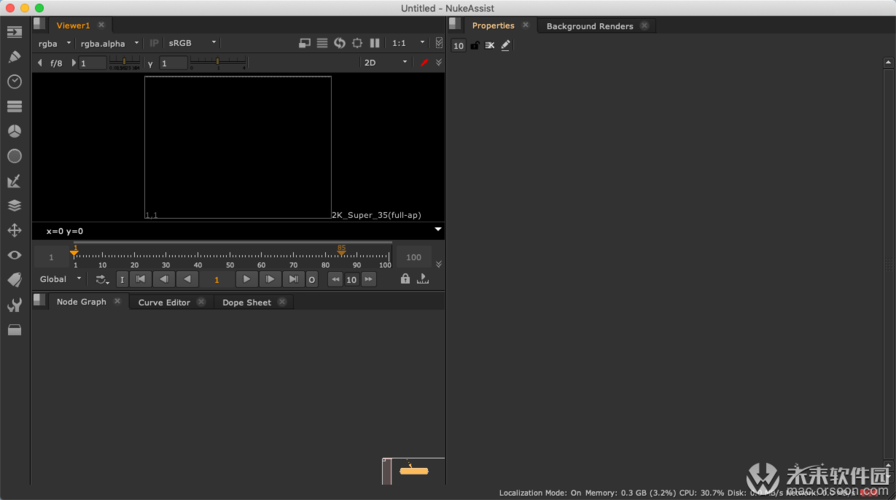This screenshot has height=500, width=896.
Task: Open the MetaData tag icon
Action: click(x=14, y=280)
